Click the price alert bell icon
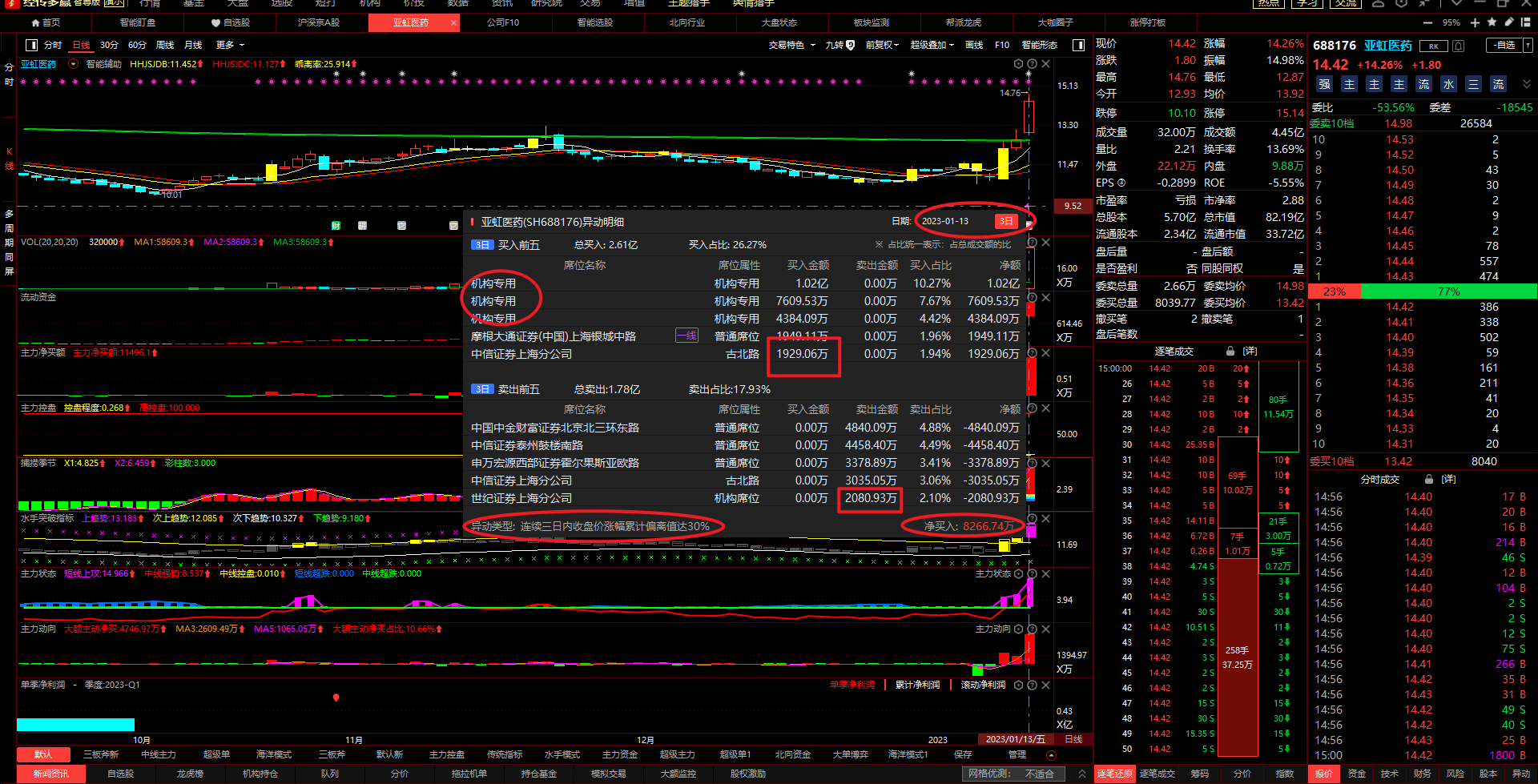The height and width of the screenshot is (784, 1538). tap(1459, 46)
